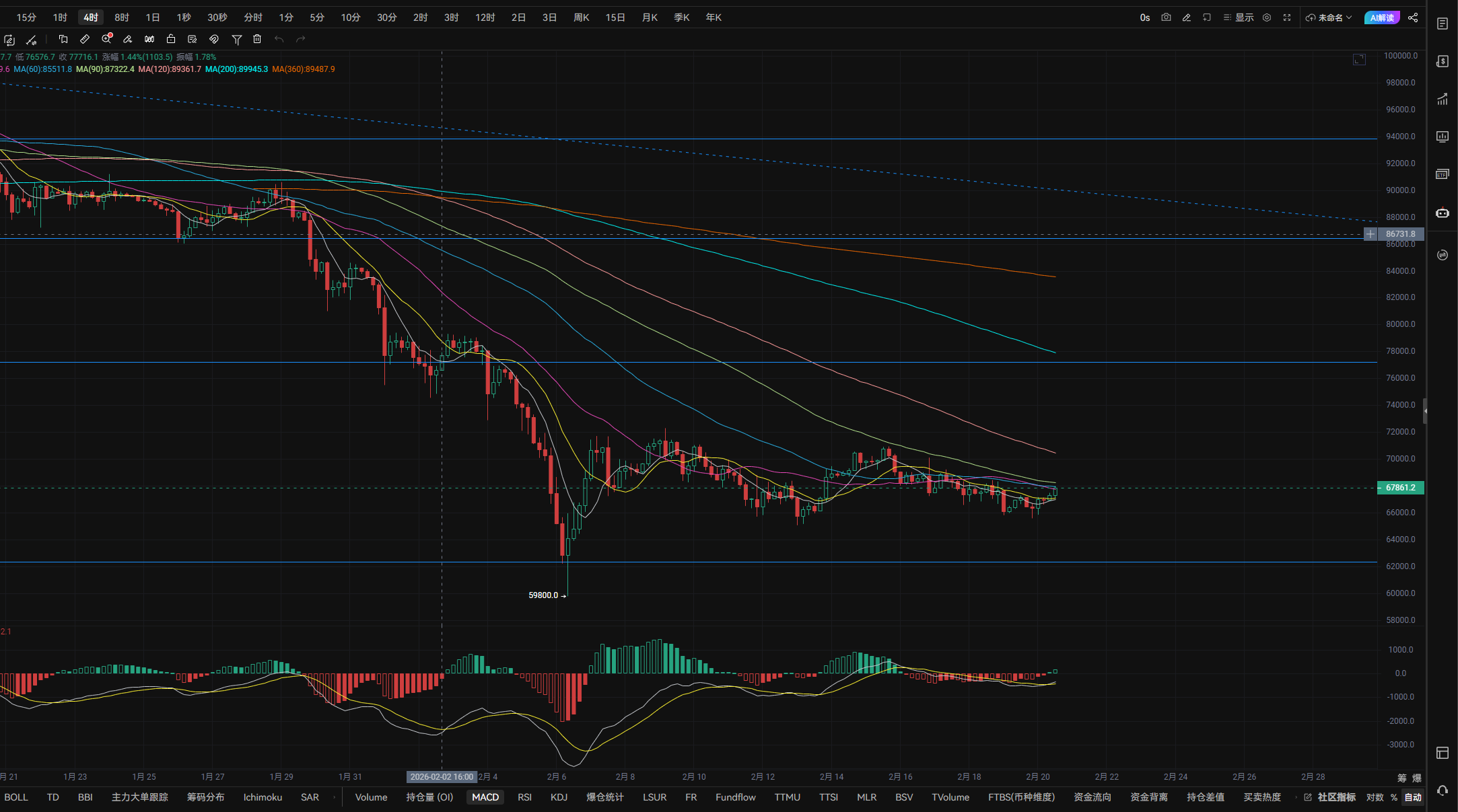Screen dimensions: 1458x812
Task: Enter fullscreen chart mode
Action: click(1287, 17)
